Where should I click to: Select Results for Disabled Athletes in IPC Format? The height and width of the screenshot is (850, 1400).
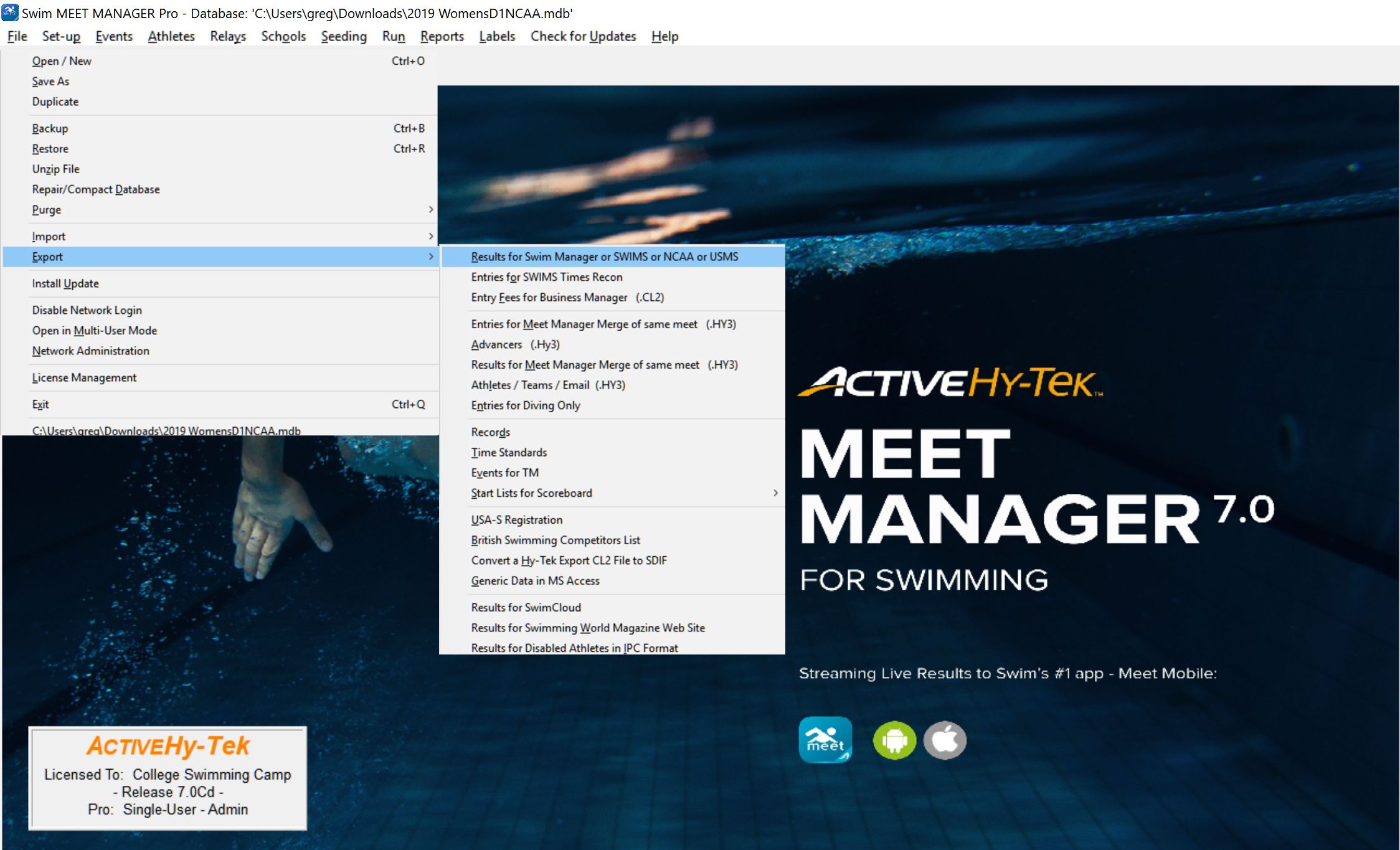coord(613,647)
